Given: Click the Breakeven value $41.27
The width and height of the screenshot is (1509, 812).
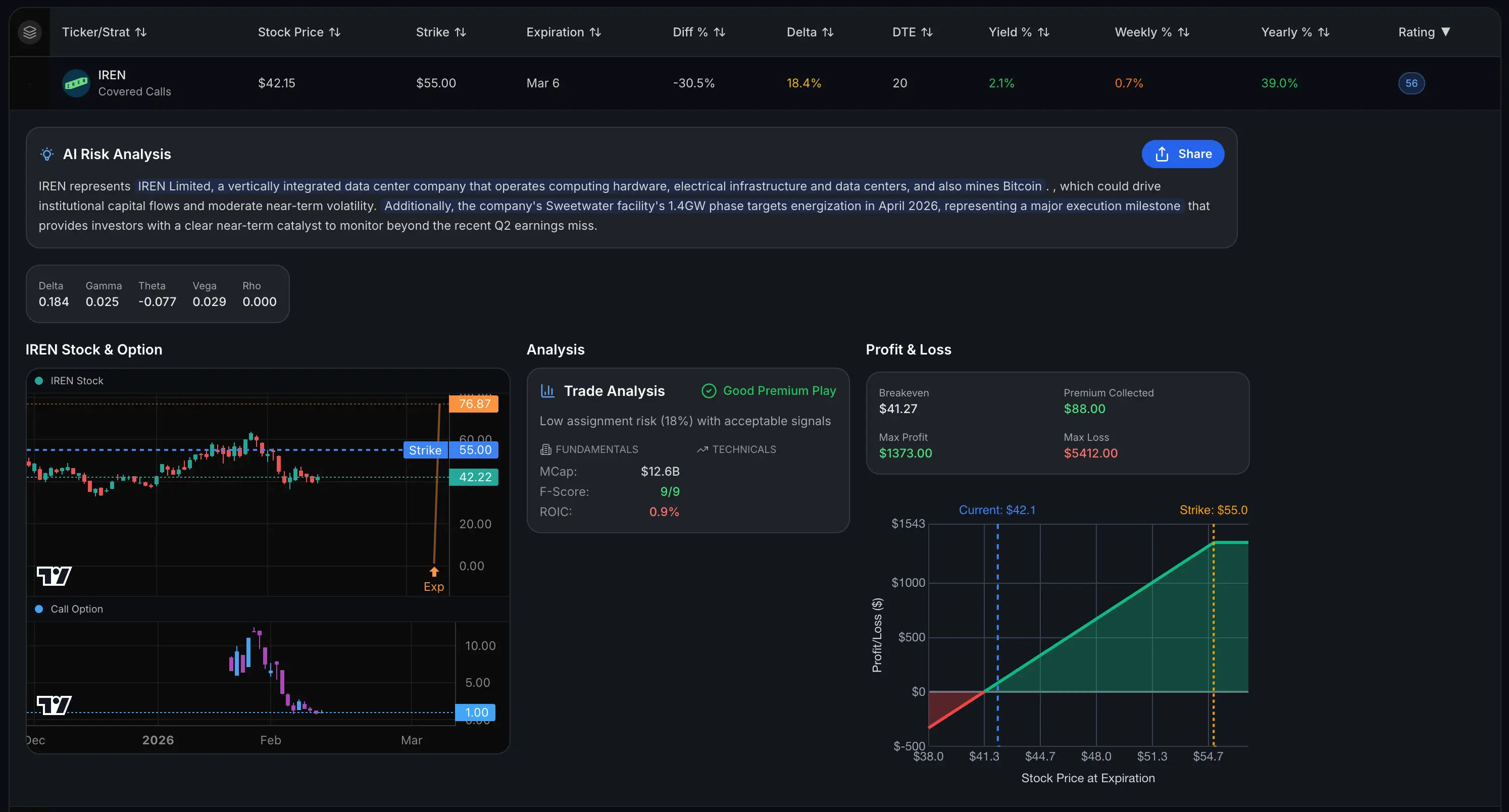Looking at the screenshot, I should [898, 409].
